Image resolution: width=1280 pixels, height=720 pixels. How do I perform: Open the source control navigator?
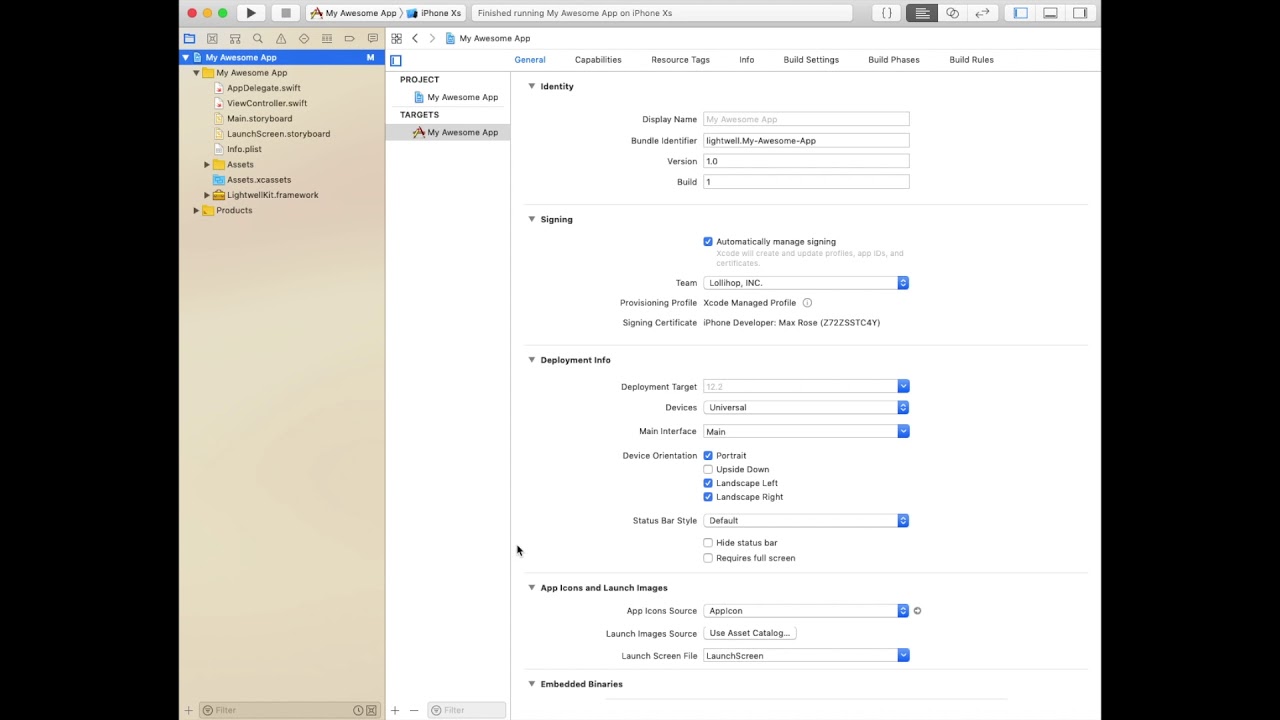coord(212,39)
